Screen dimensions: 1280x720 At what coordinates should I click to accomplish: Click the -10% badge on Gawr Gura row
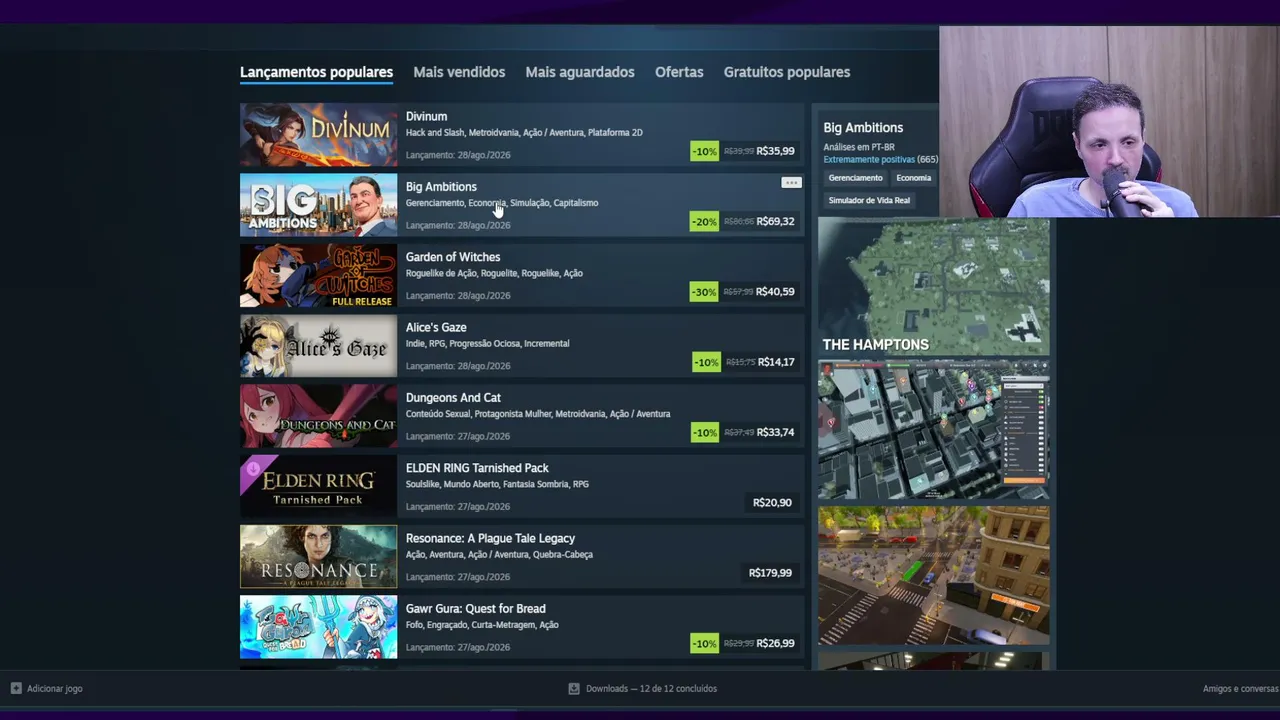[x=705, y=643]
